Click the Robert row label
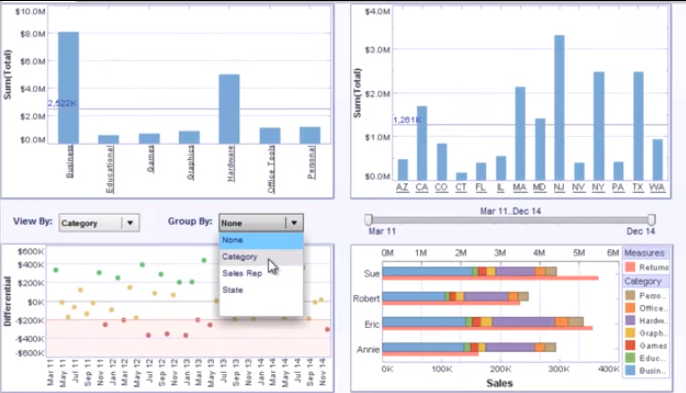 (x=366, y=298)
